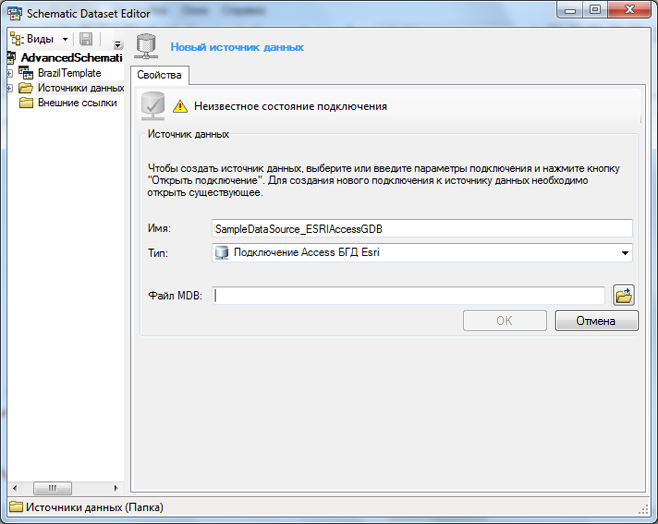The width and height of the screenshot is (658, 524).
Task: Click the Виды tree views icon
Action: (17, 39)
